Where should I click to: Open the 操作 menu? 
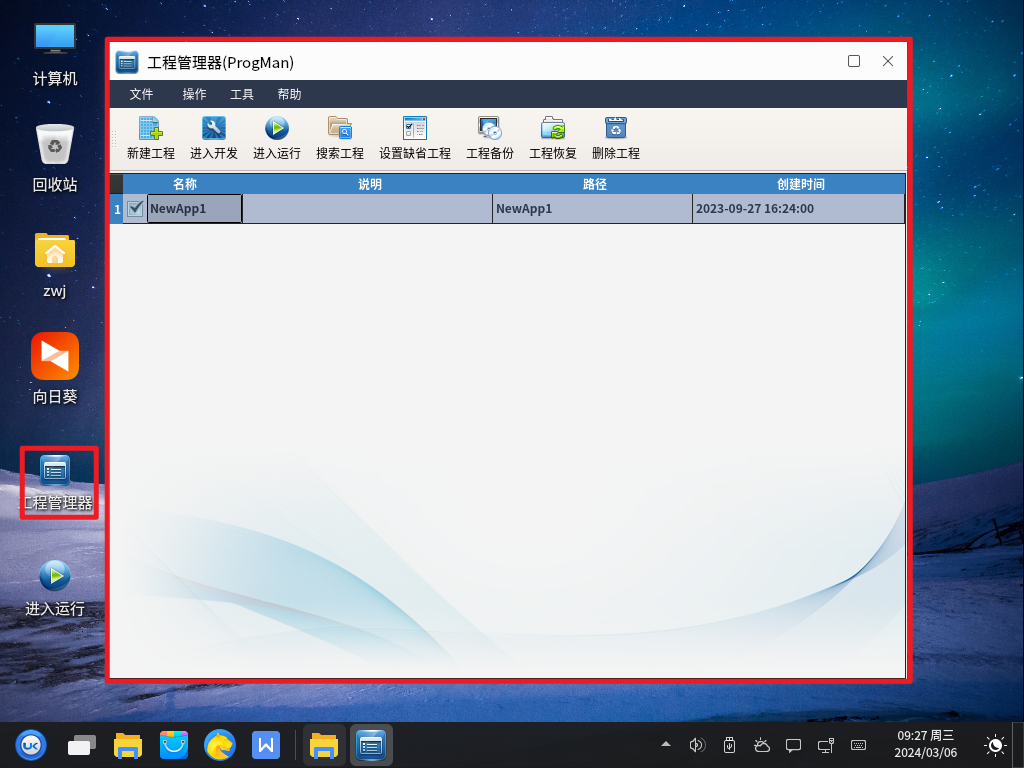[x=194, y=94]
